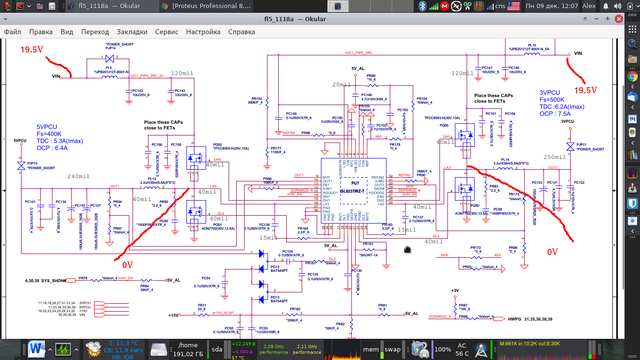Click the Word icon in the bottom panel
This screenshot has height=360, width=640.
pos(36,349)
